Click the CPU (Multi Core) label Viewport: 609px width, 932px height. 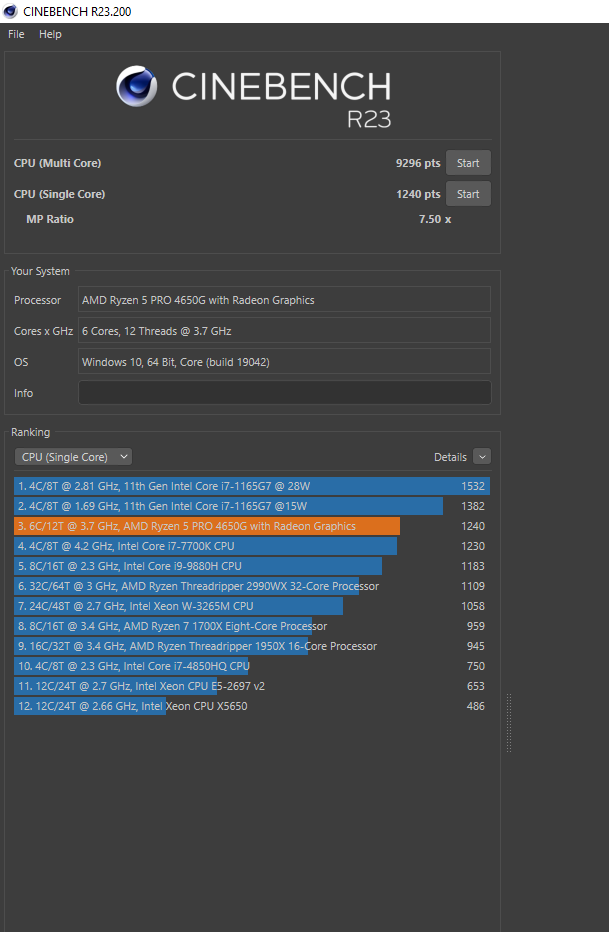(x=58, y=163)
